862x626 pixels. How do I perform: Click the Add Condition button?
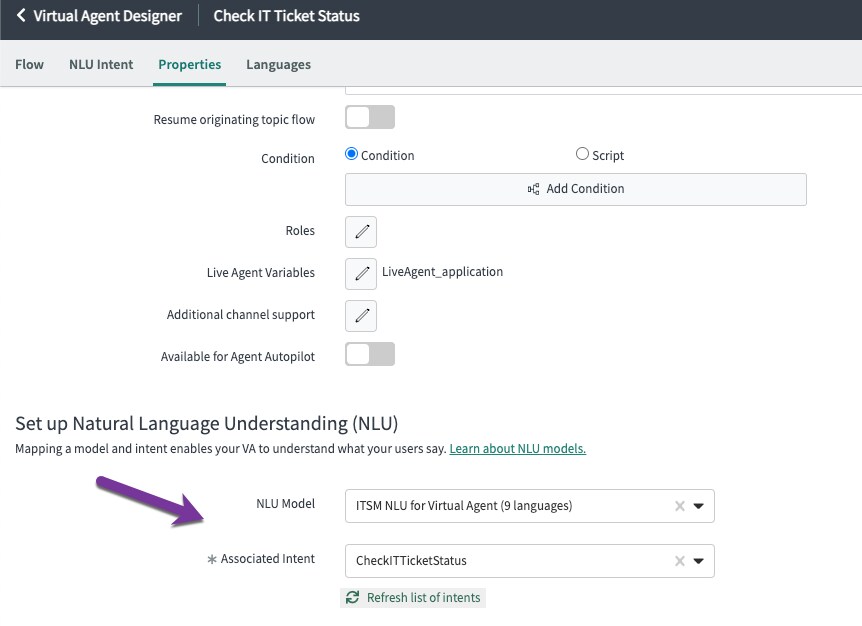[x=575, y=189]
